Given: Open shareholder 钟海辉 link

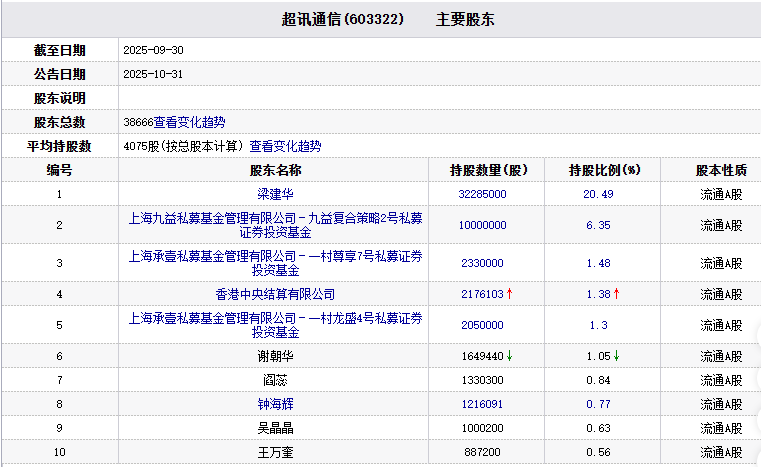Looking at the screenshot, I should (x=275, y=404).
